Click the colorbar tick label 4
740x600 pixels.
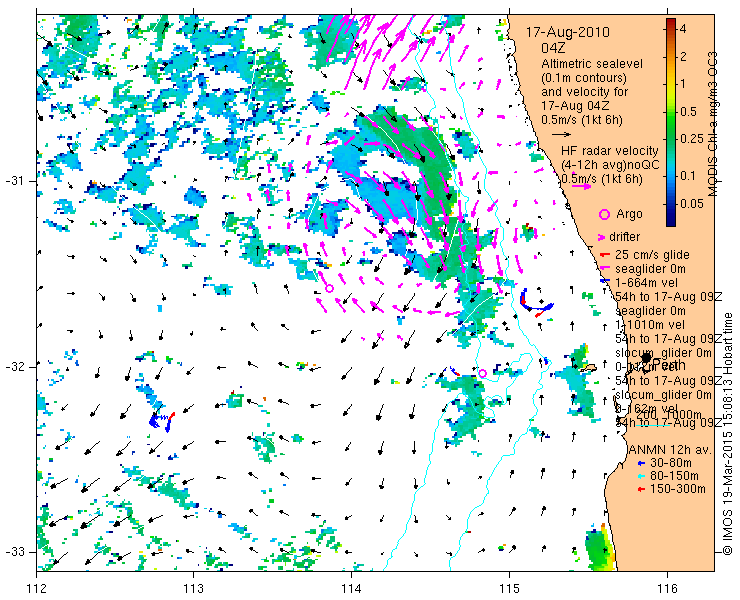tap(683, 29)
